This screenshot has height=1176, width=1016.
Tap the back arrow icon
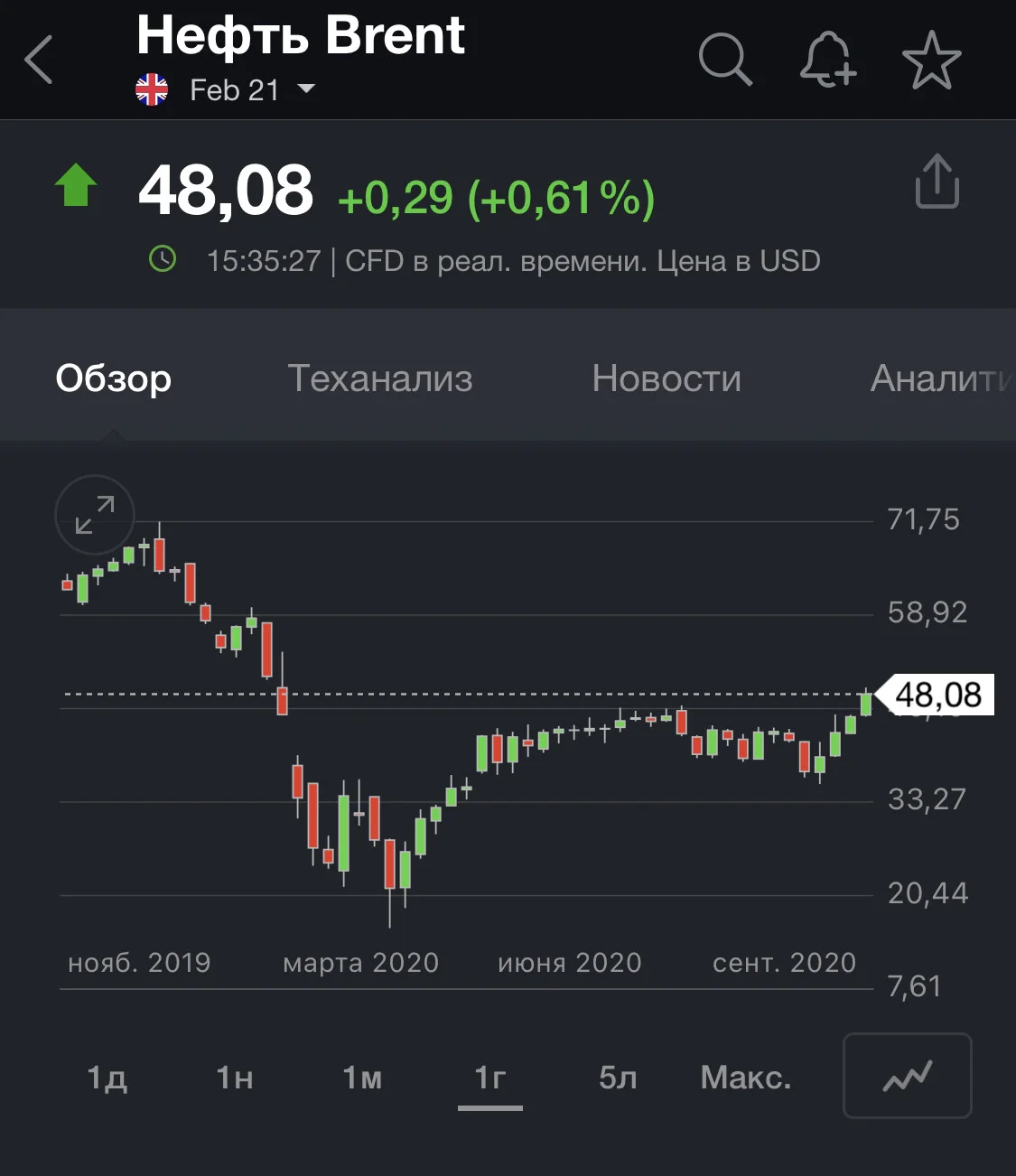(x=39, y=60)
